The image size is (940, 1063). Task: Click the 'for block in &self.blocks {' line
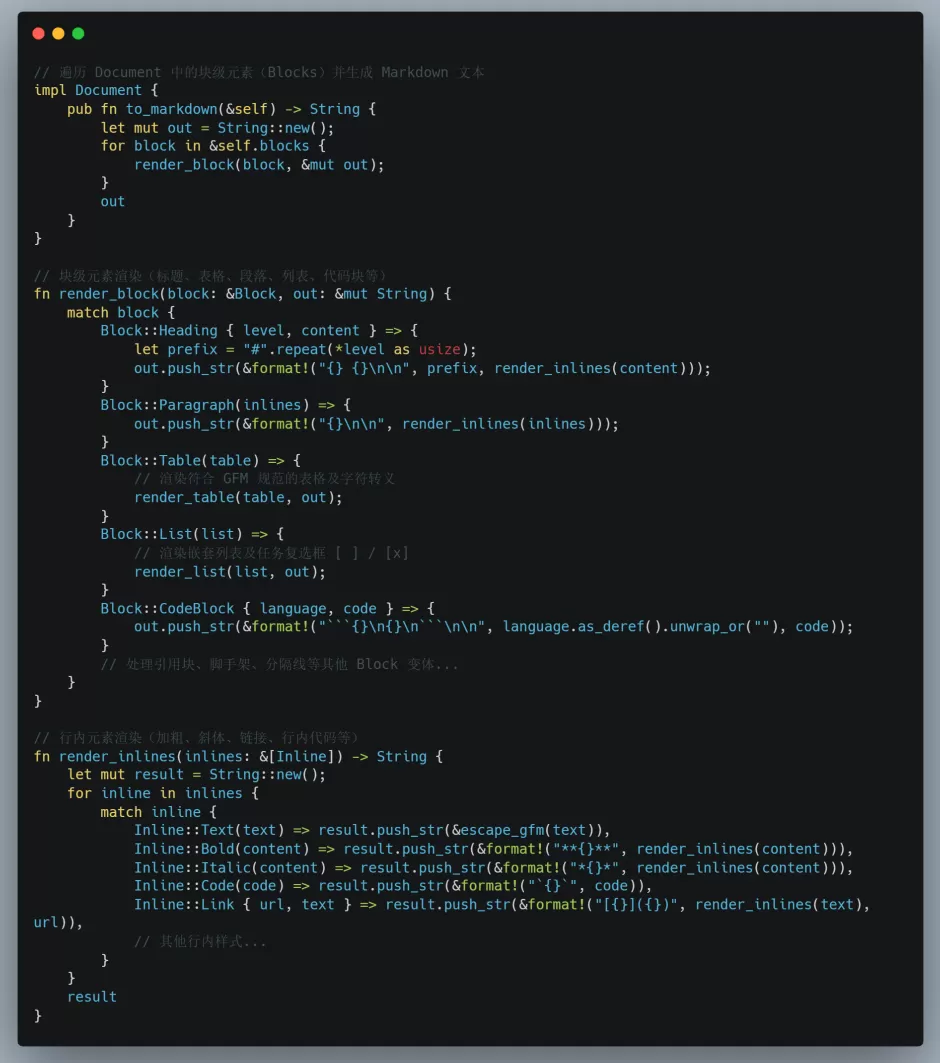tap(213, 146)
